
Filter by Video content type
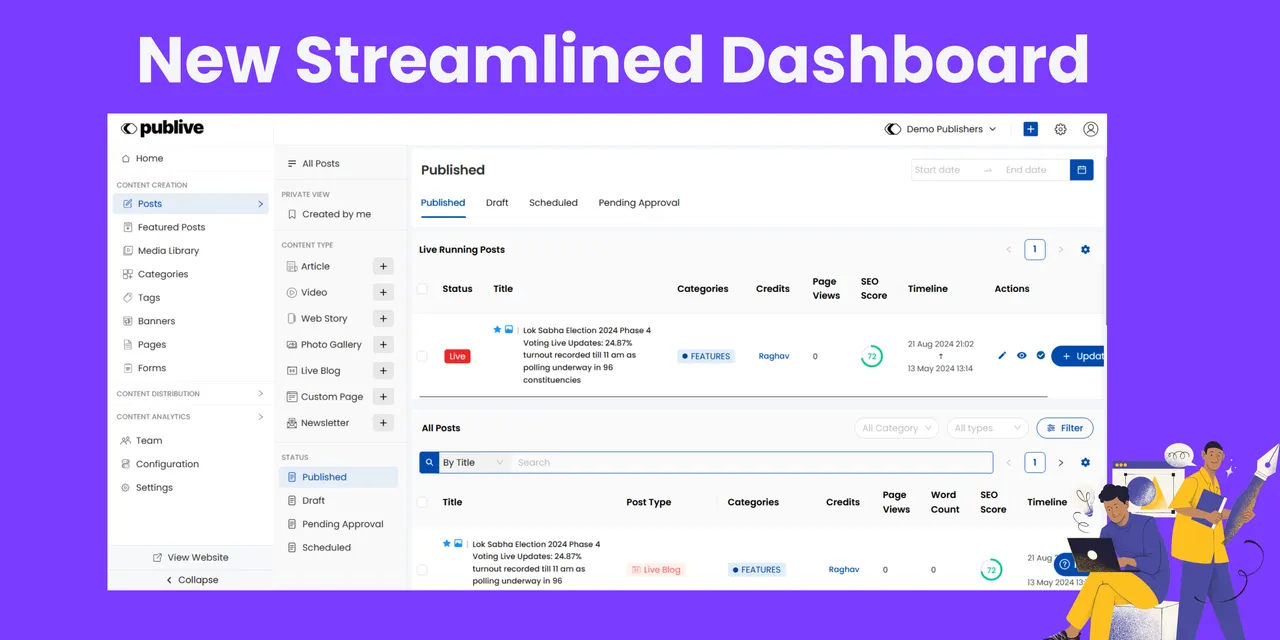313,292
